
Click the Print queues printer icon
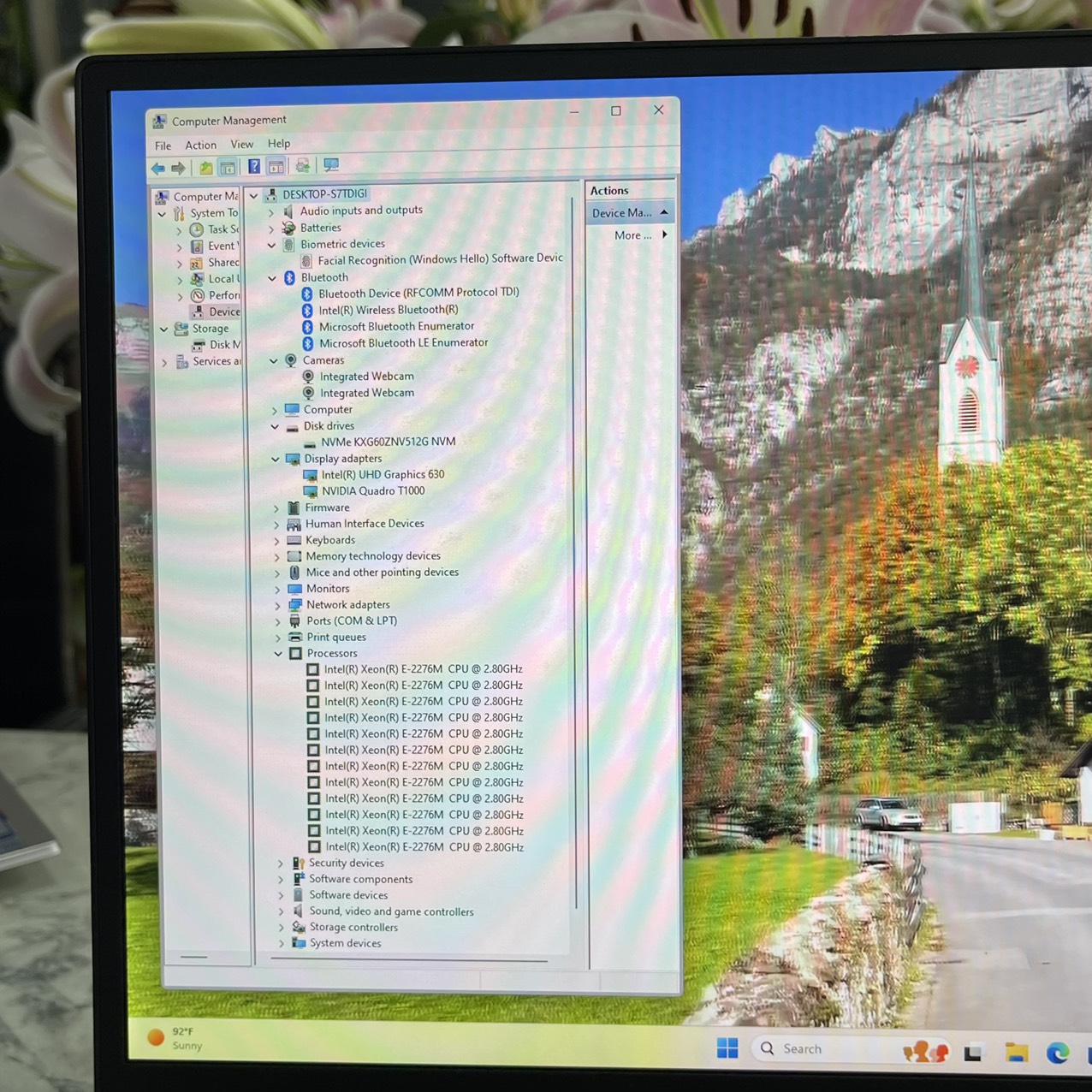pyautogui.click(x=295, y=638)
